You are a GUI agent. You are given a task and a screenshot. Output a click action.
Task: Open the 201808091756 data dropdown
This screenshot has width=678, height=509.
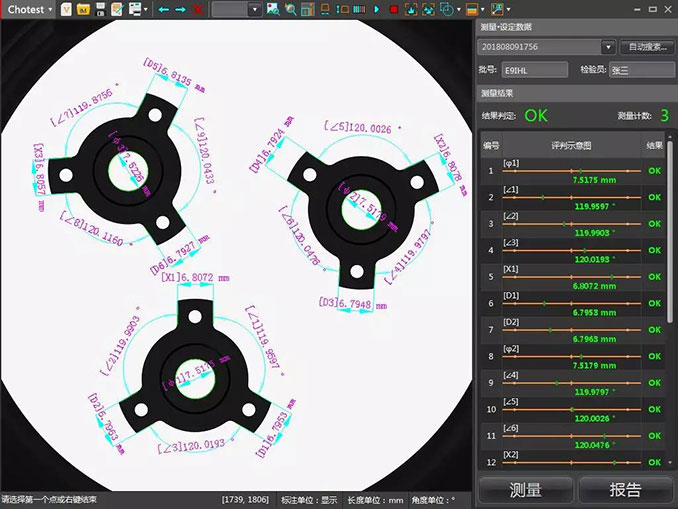coord(608,47)
